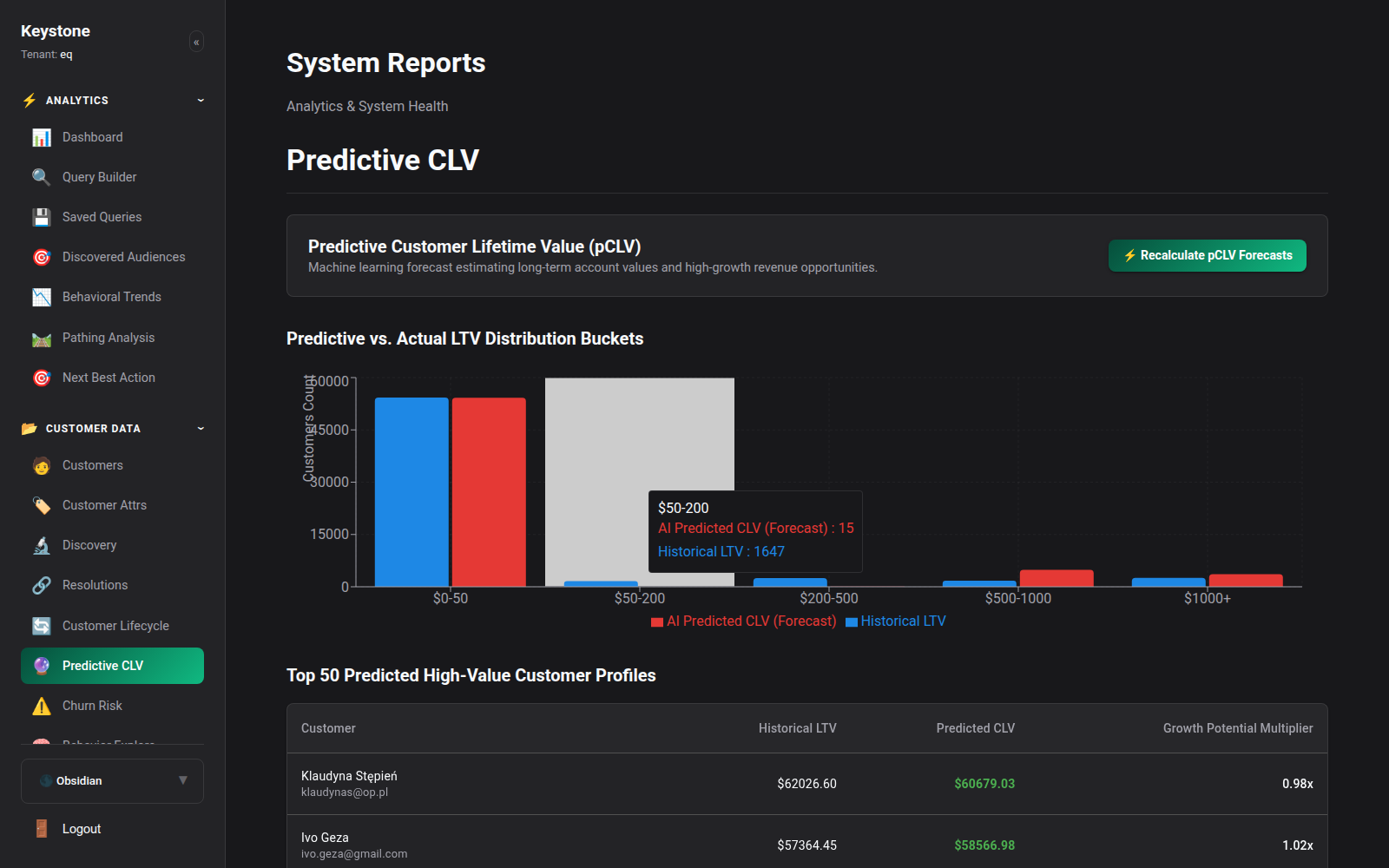The image size is (1389, 868).
Task: Open Customer Lifecycle menu item
Action: 112,626
